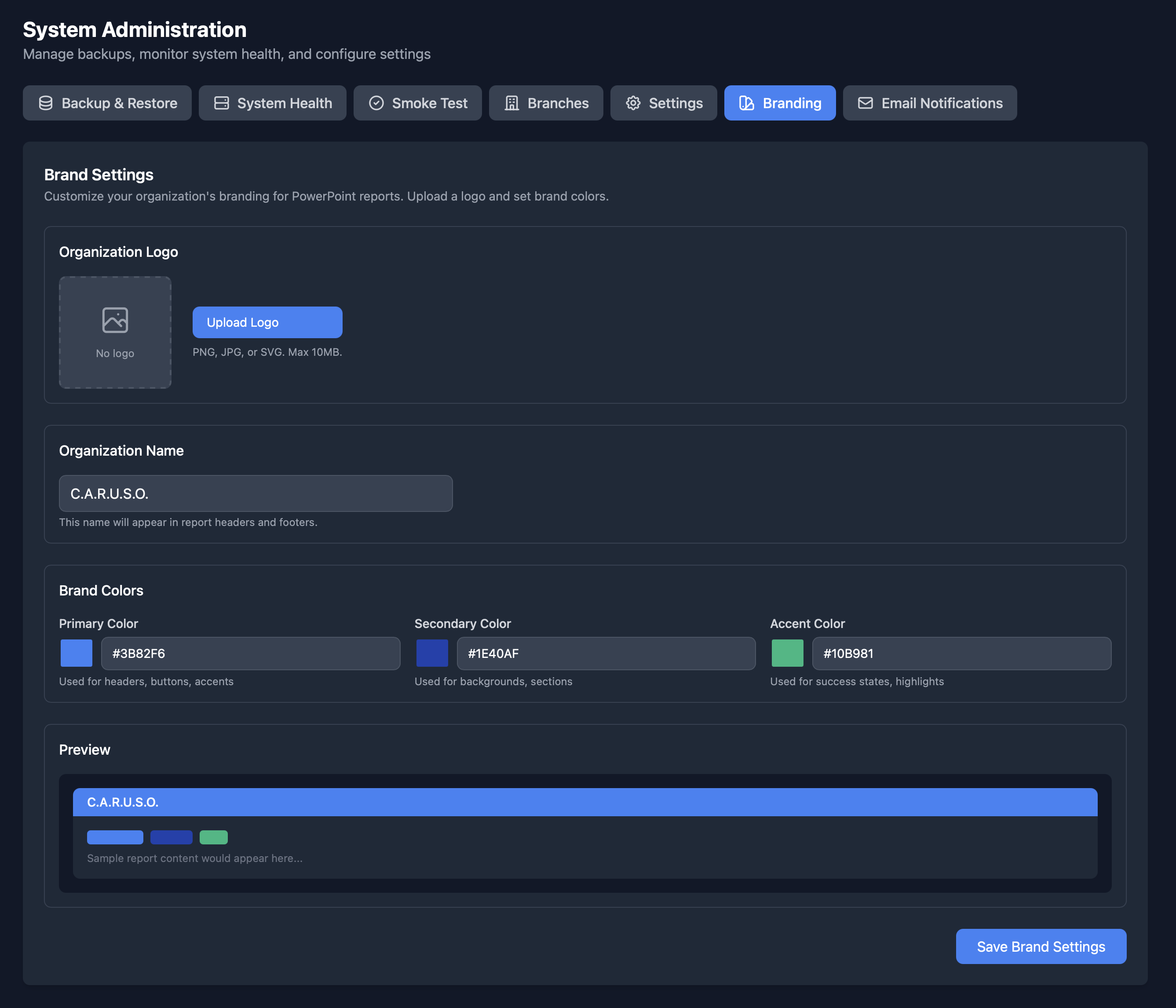The width and height of the screenshot is (1176, 1008).
Task: Click the server icon on System Health
Action: coord(221,103)
